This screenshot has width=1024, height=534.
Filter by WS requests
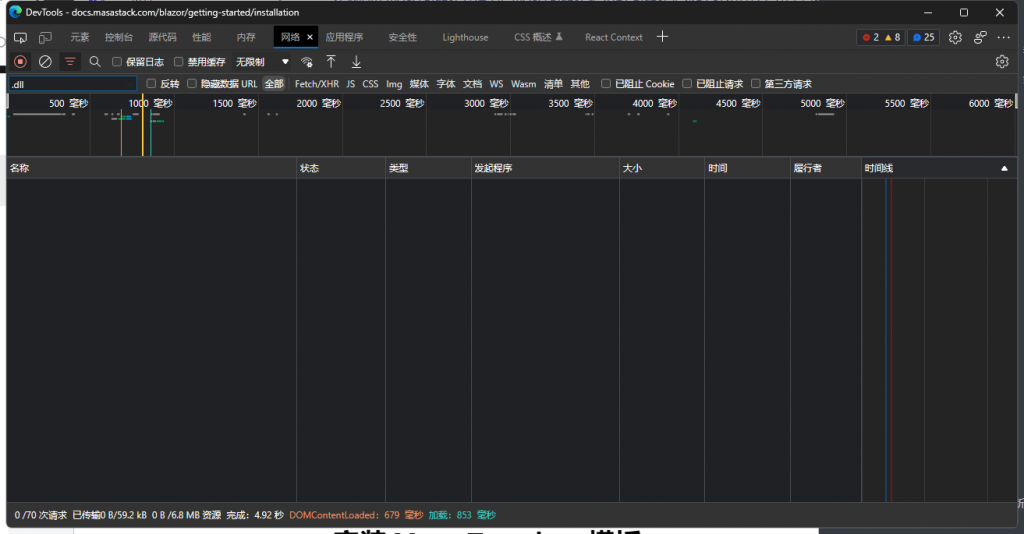click(x=496, y=84)
